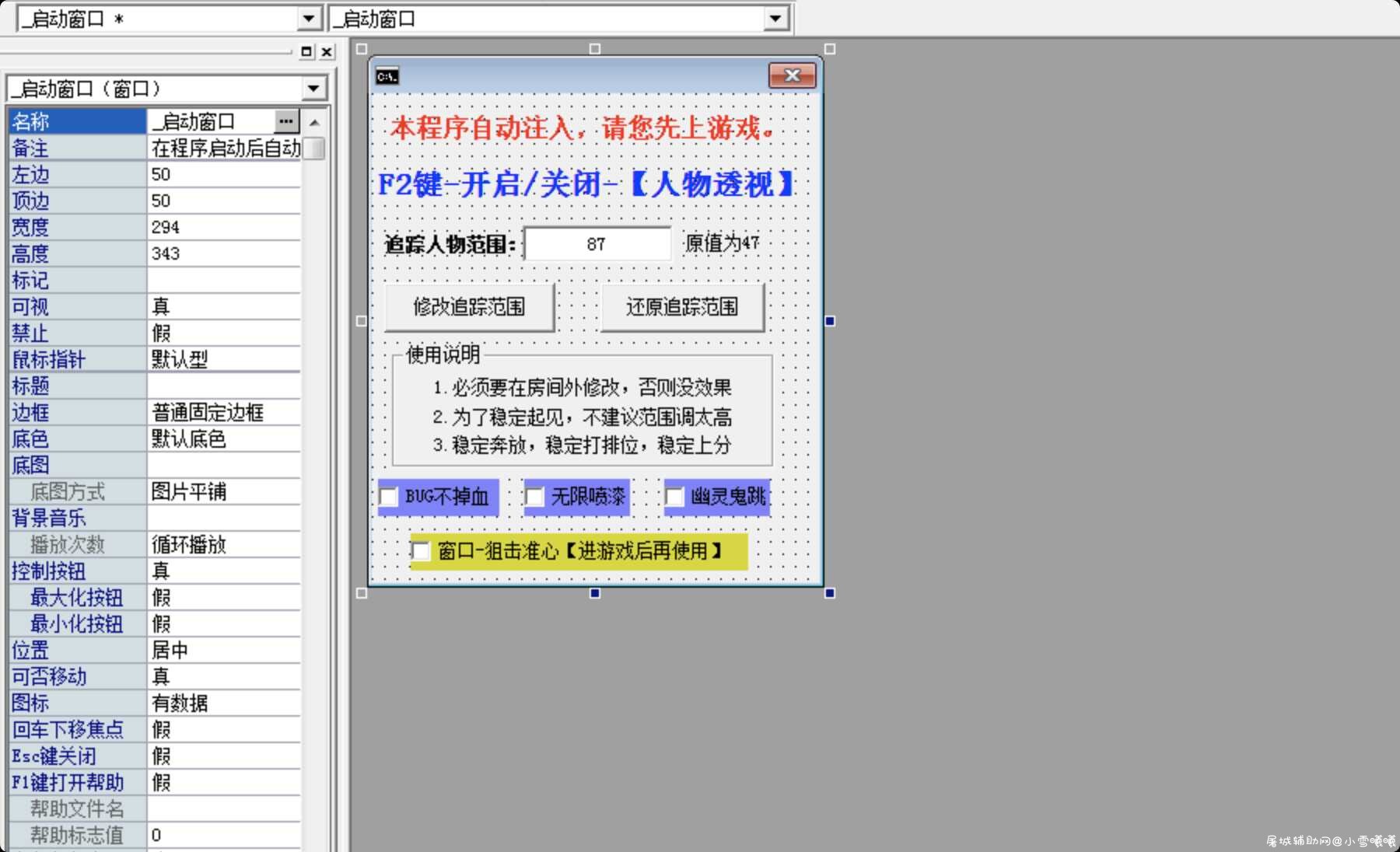Select the 为了稳定起见 instruction line
Viewport: 1400px width, 852px height.
(582, 417)
